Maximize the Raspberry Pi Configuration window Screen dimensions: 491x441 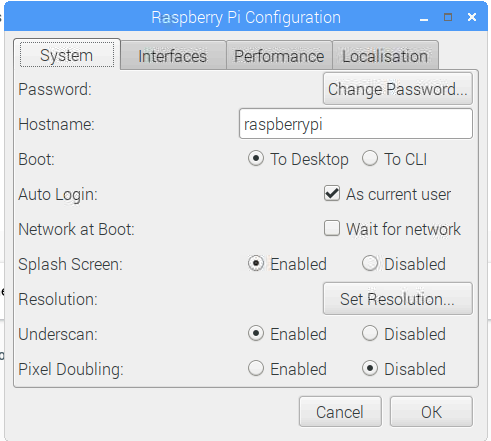448,17
